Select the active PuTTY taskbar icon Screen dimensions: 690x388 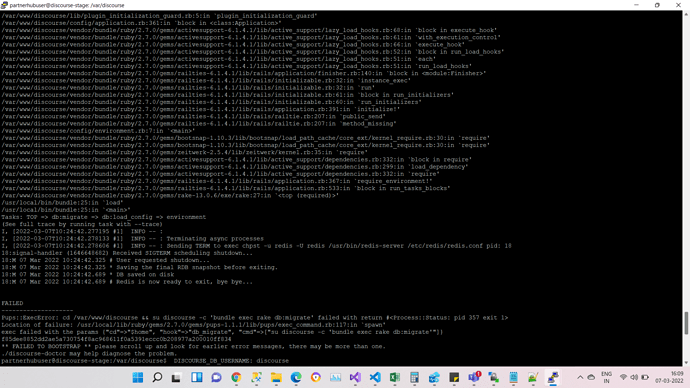(x=553, y=377)
